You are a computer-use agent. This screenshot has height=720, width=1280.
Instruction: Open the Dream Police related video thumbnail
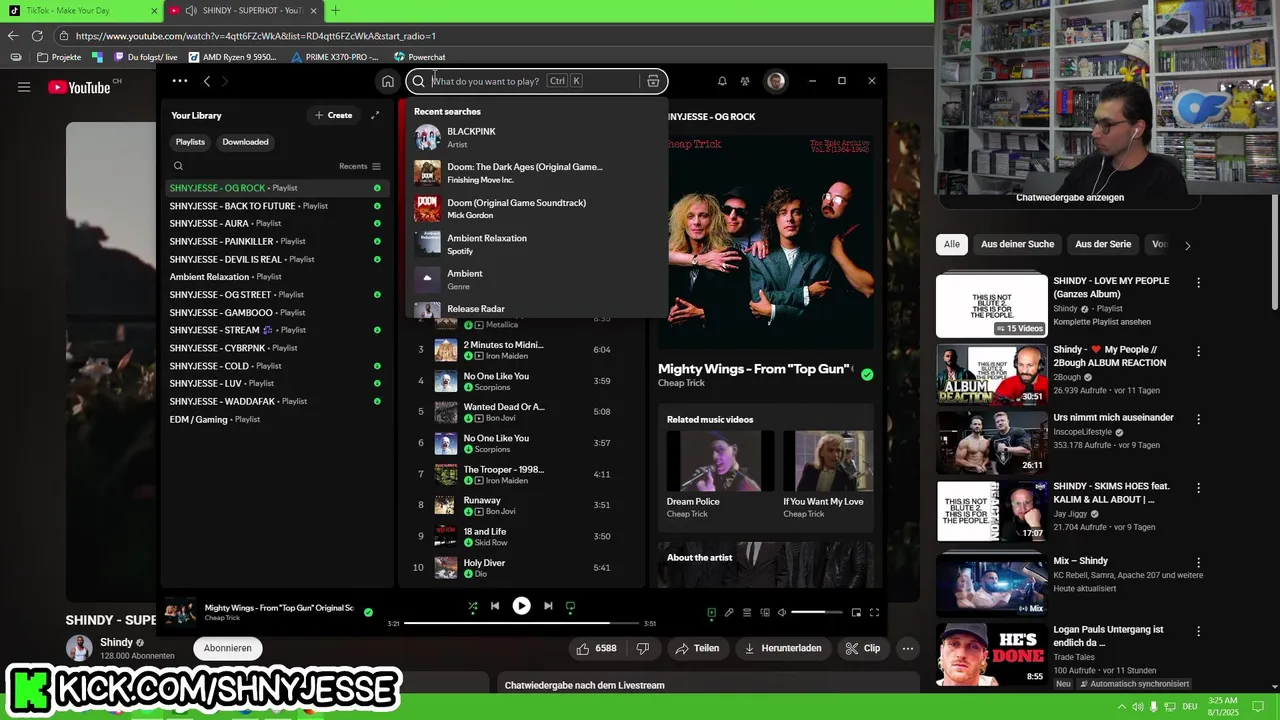(x=721, y=461)
